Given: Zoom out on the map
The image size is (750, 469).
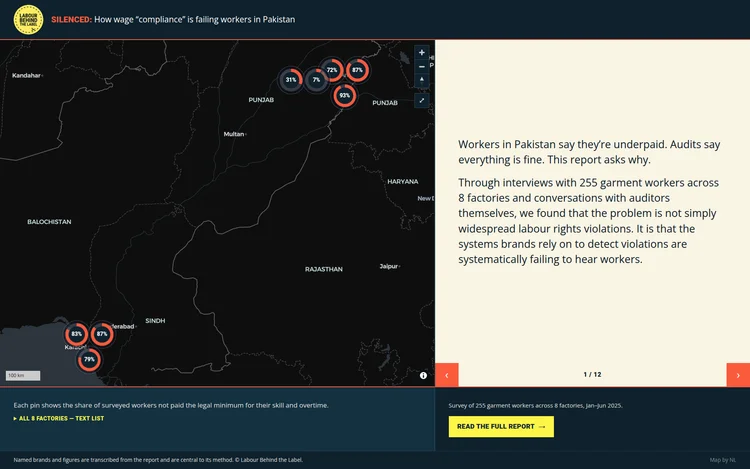Looking at the screenshot, I should click(421, 66).
